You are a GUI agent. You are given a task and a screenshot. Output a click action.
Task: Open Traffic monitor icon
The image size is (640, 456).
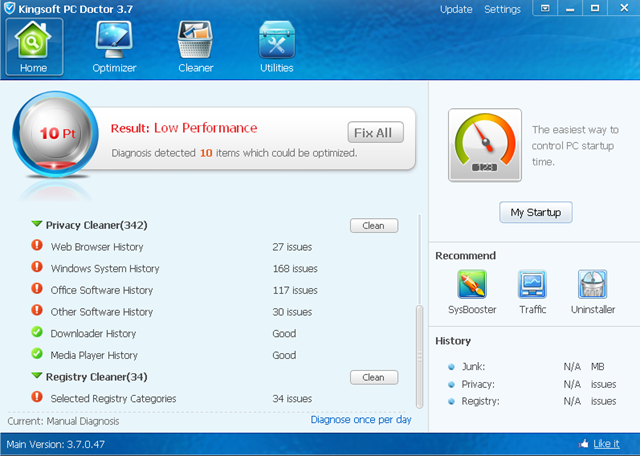[532, 284]
